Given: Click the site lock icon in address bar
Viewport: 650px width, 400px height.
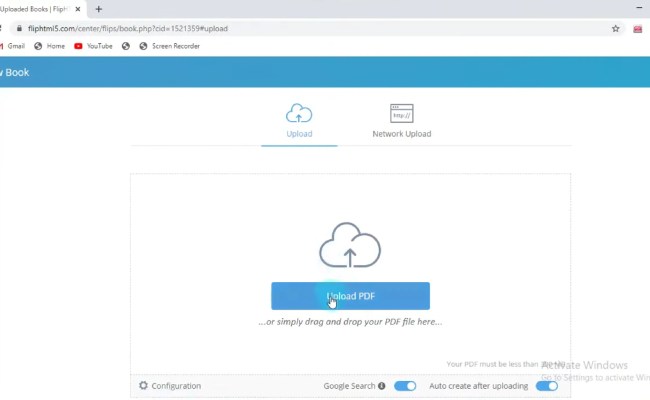Looking at the screenshot, I should (x=19, y=28).
